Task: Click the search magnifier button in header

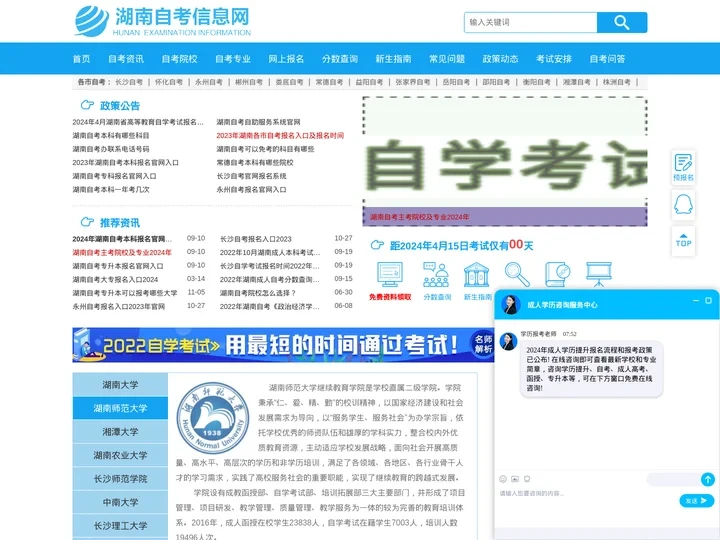Action: point(622,22)
